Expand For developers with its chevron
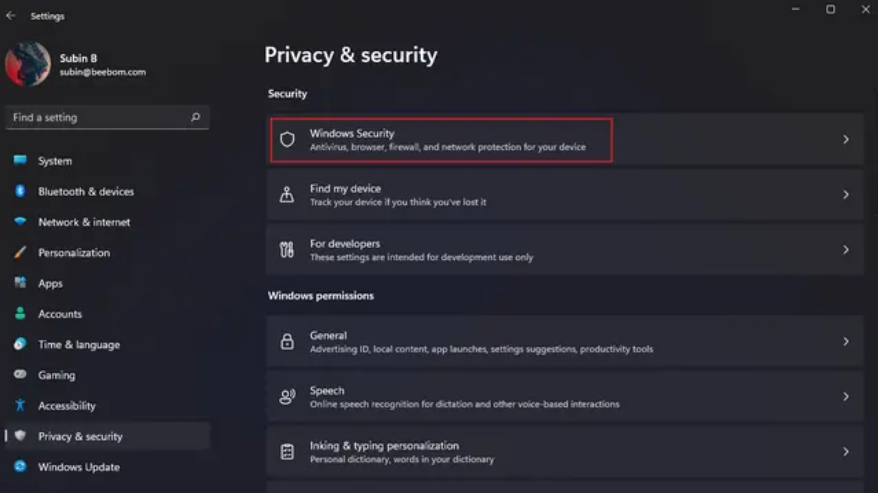 click(846, 250)
